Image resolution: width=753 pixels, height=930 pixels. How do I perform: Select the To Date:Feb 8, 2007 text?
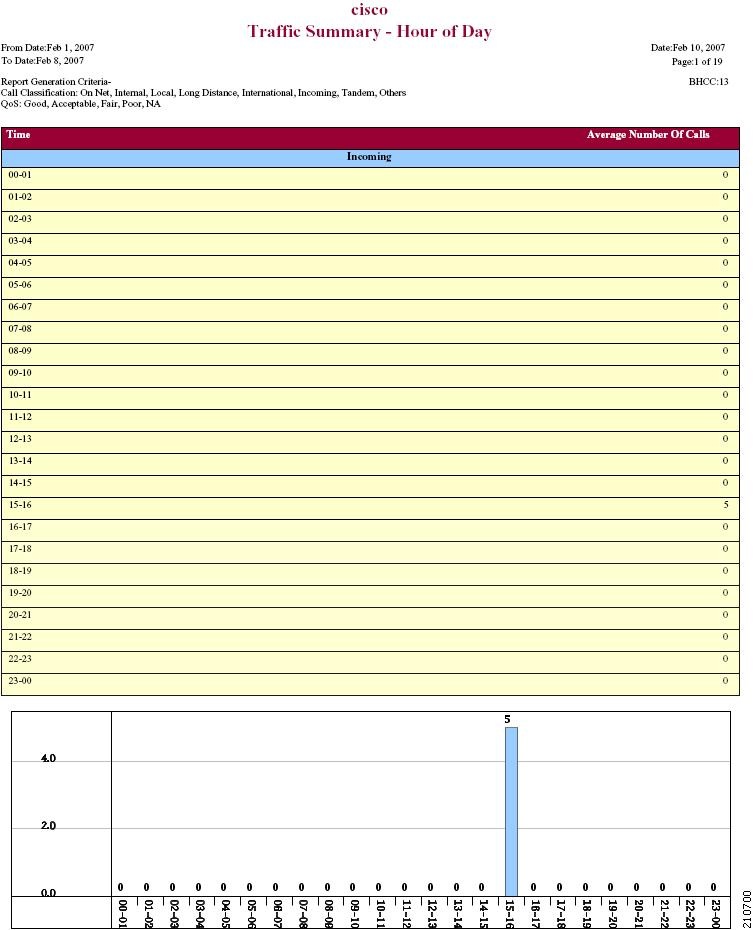(x=43, y=60)
